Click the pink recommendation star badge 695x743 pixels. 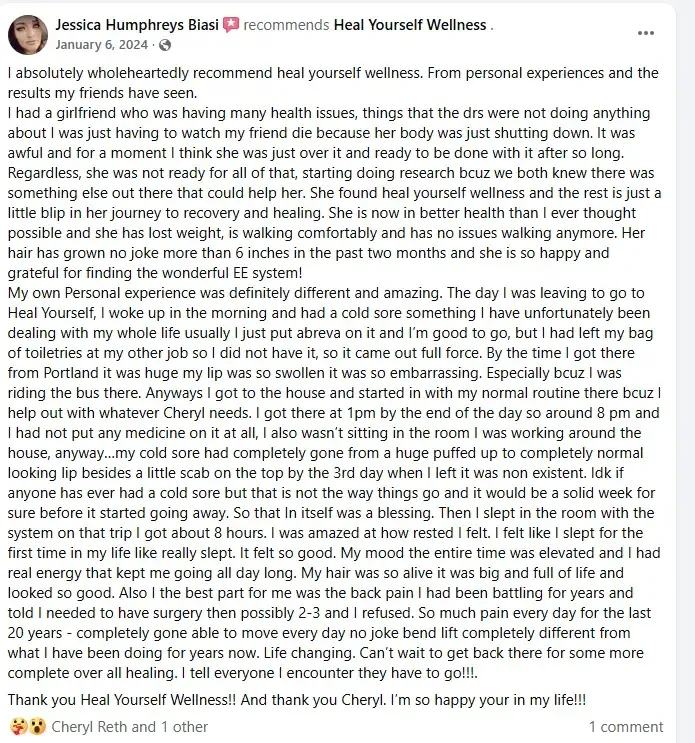(231, 25)
